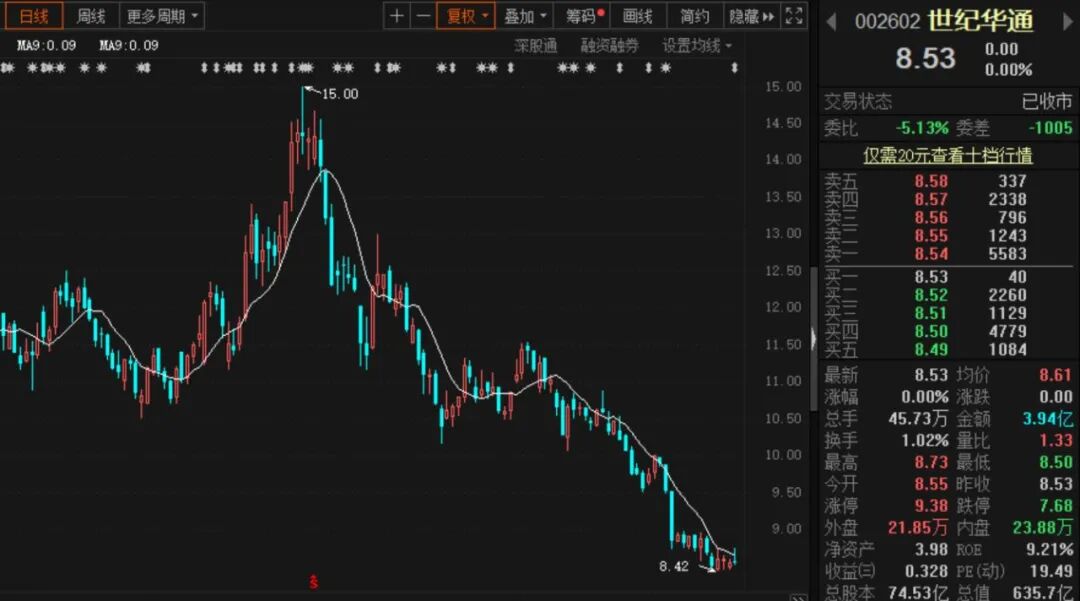Open 仅需20元查看十档行情 link
The image size is (1080, 601).
948,156
